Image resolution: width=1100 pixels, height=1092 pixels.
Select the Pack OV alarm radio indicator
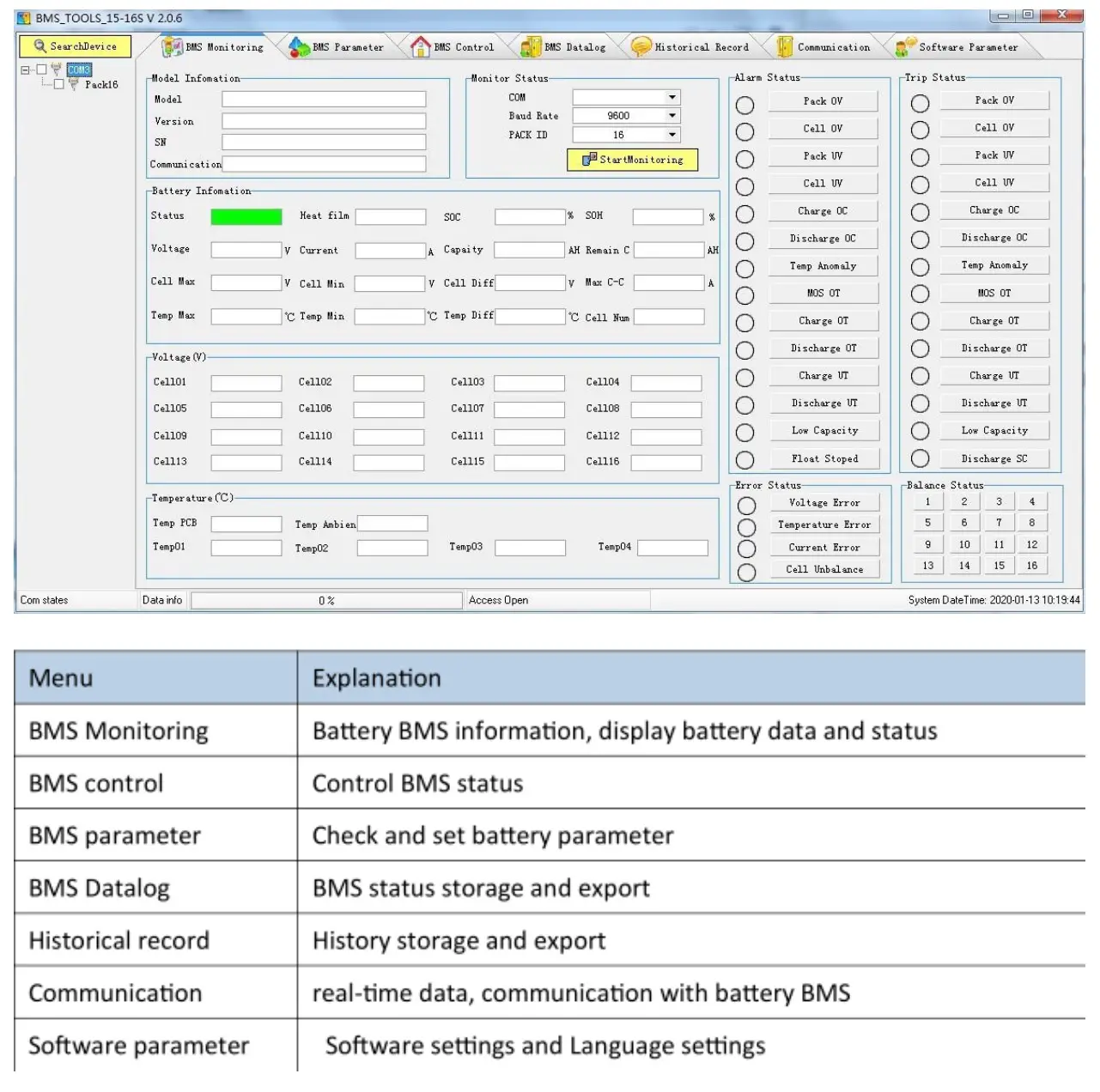pyautogui.click(x=744, y=105)
